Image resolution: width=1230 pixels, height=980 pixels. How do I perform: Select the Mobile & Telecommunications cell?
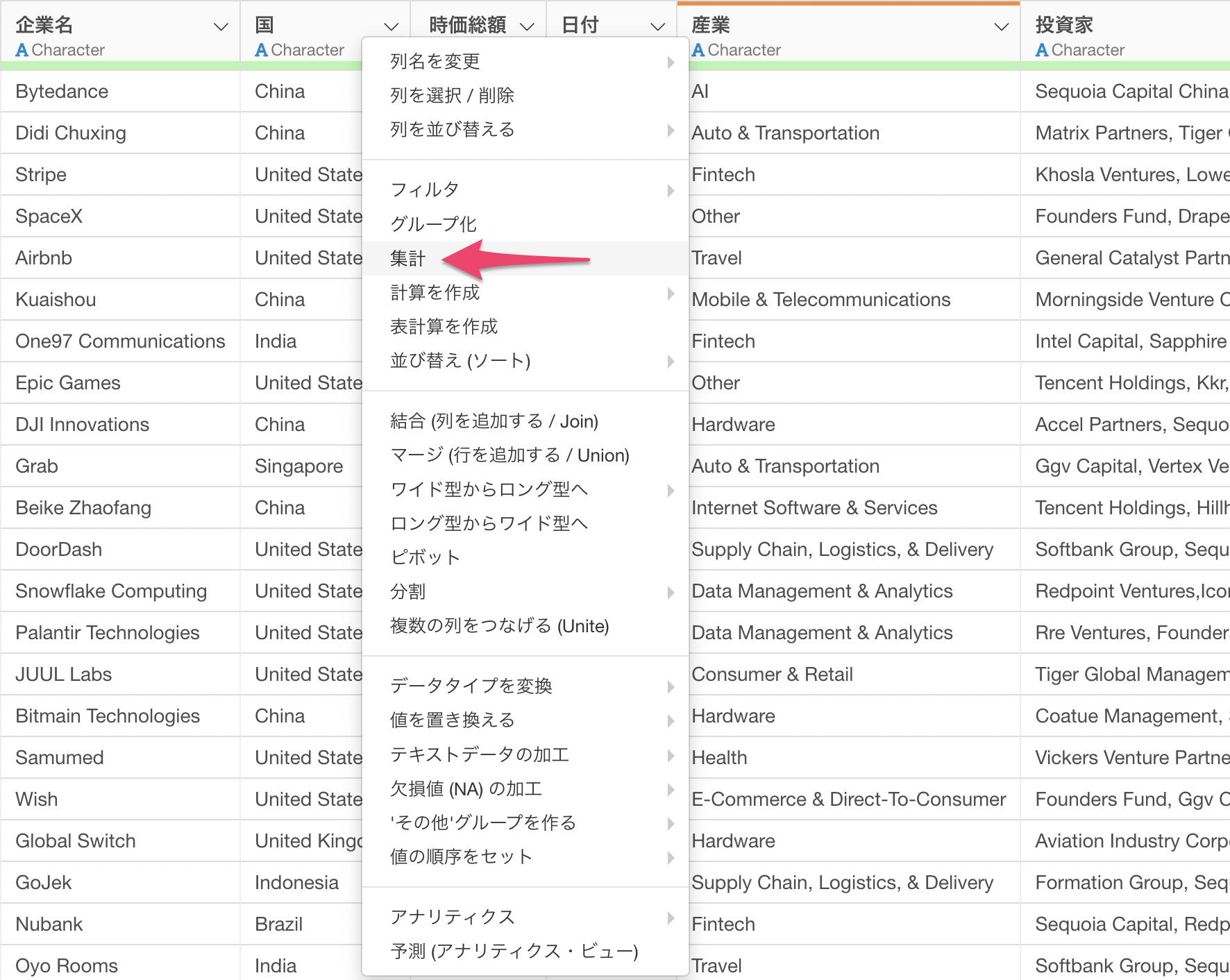854,300
